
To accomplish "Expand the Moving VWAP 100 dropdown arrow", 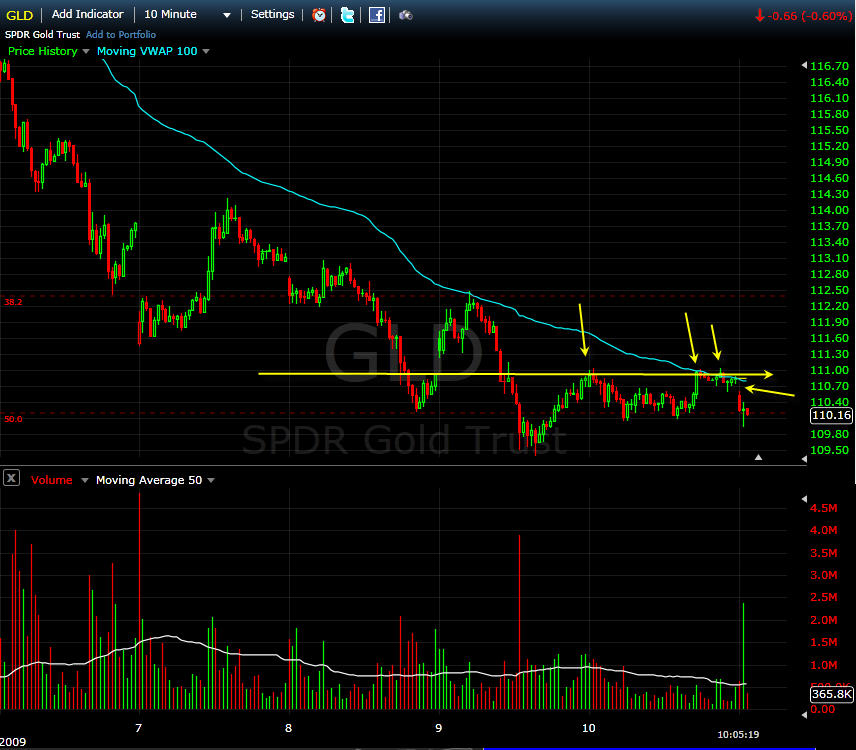I will coord(206,51).
